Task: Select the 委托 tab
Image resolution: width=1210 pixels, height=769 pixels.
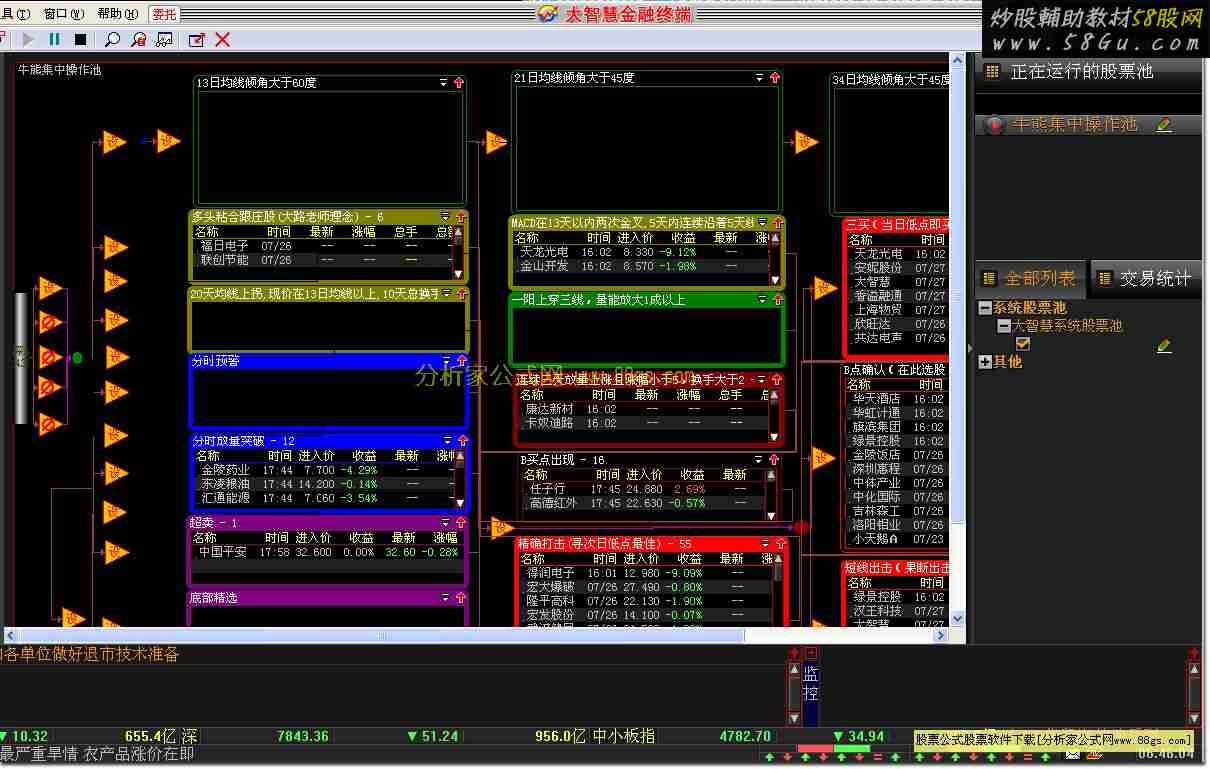Action: (164, 14)
